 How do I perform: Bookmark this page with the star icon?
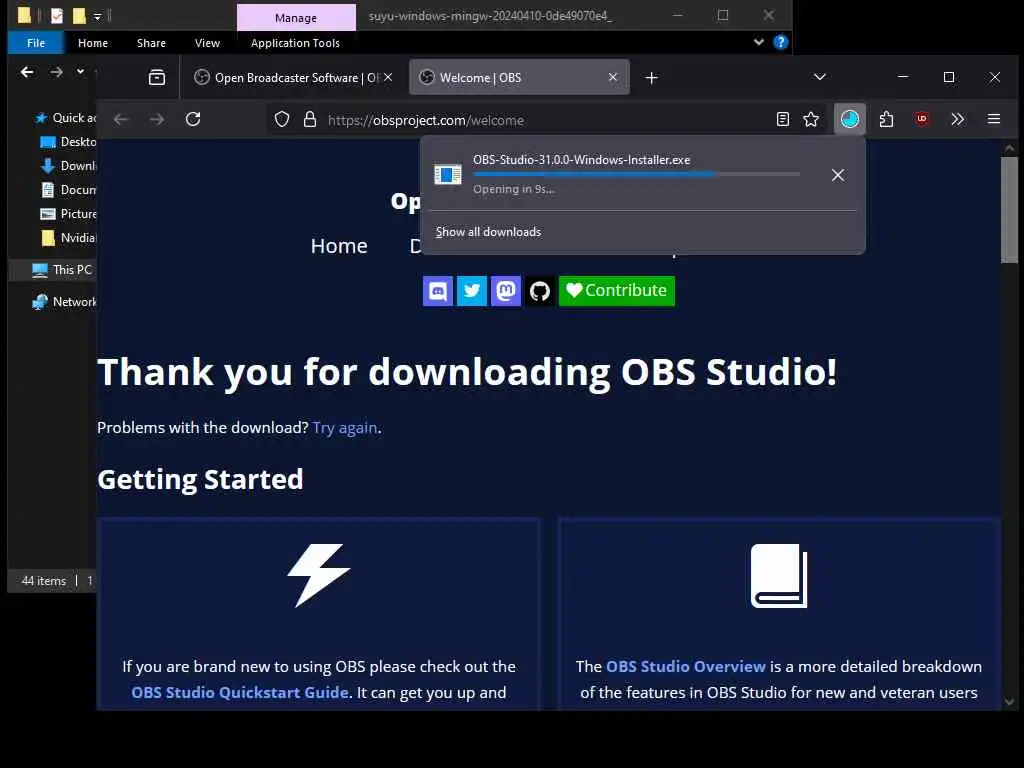(811, 119)
